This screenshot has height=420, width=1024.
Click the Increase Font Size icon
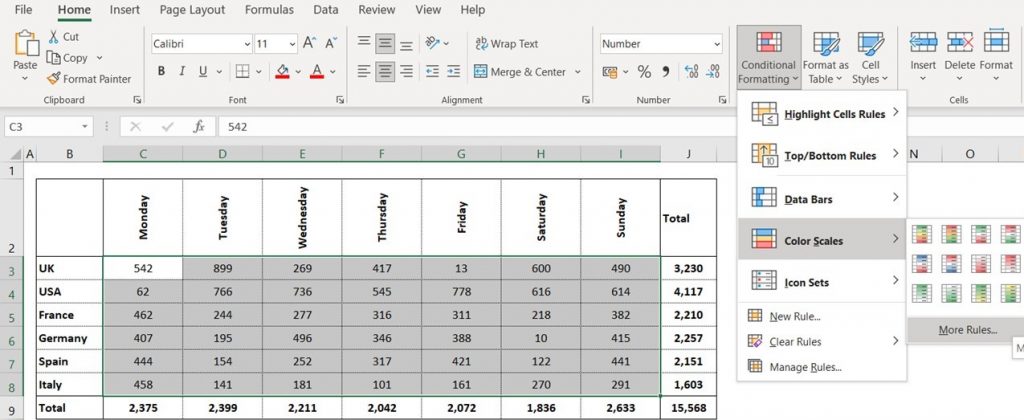[309, 44]
